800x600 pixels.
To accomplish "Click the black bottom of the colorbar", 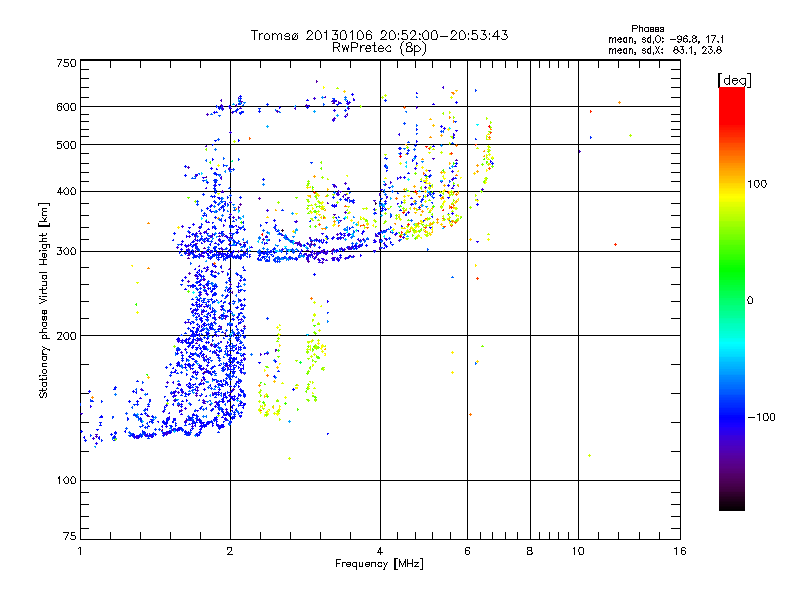I will click(x=732, y=503).
